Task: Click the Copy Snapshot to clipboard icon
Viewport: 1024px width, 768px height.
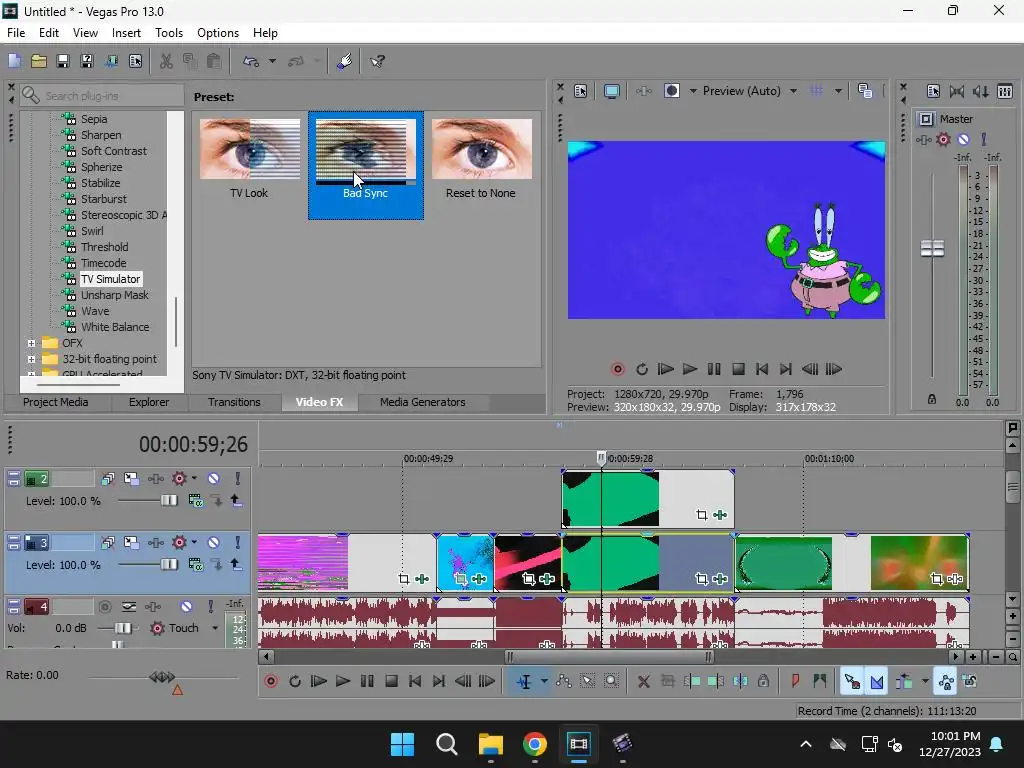Action: pyautogui.click(x=865, y=91)
